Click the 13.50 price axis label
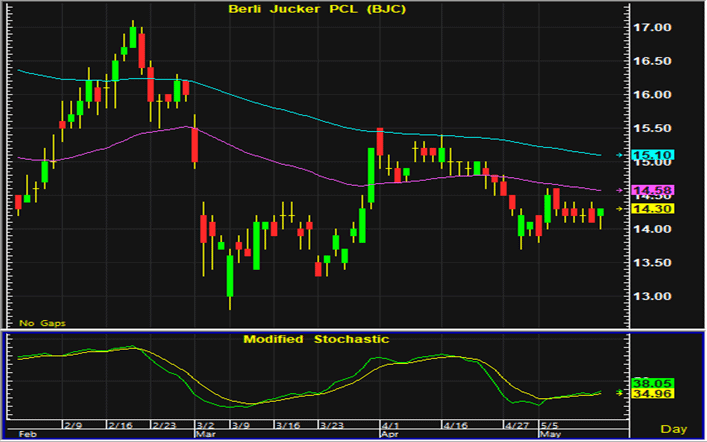Viewport: 707px width, 442px height. (x=652, y=263)
